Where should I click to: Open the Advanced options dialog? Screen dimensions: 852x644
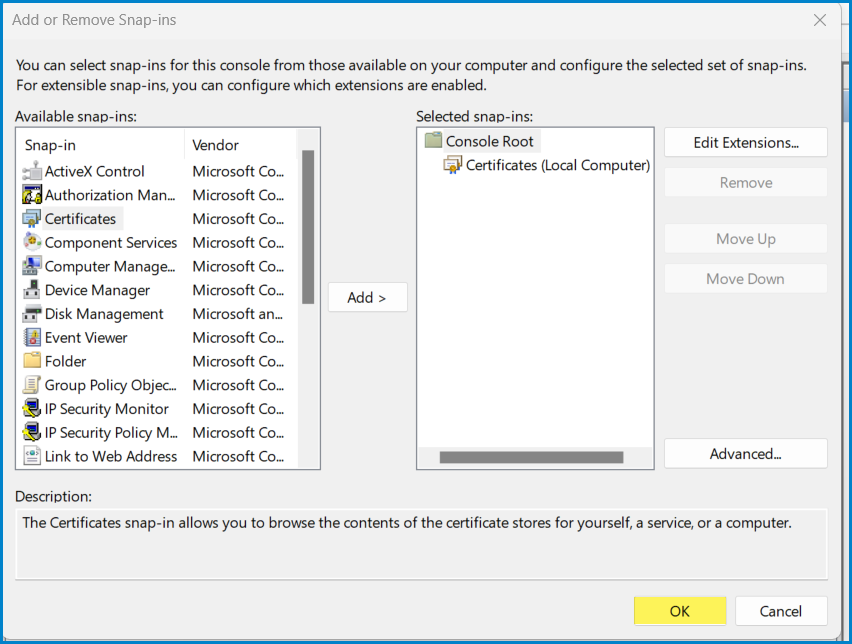(745, 453)
